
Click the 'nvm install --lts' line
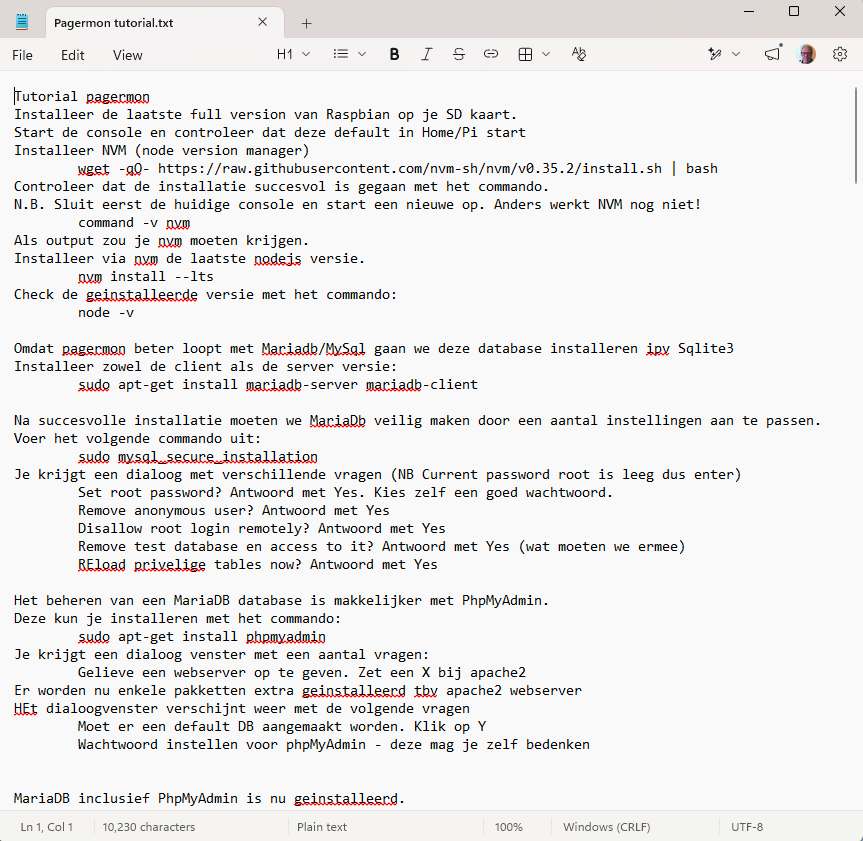[145, 276]
